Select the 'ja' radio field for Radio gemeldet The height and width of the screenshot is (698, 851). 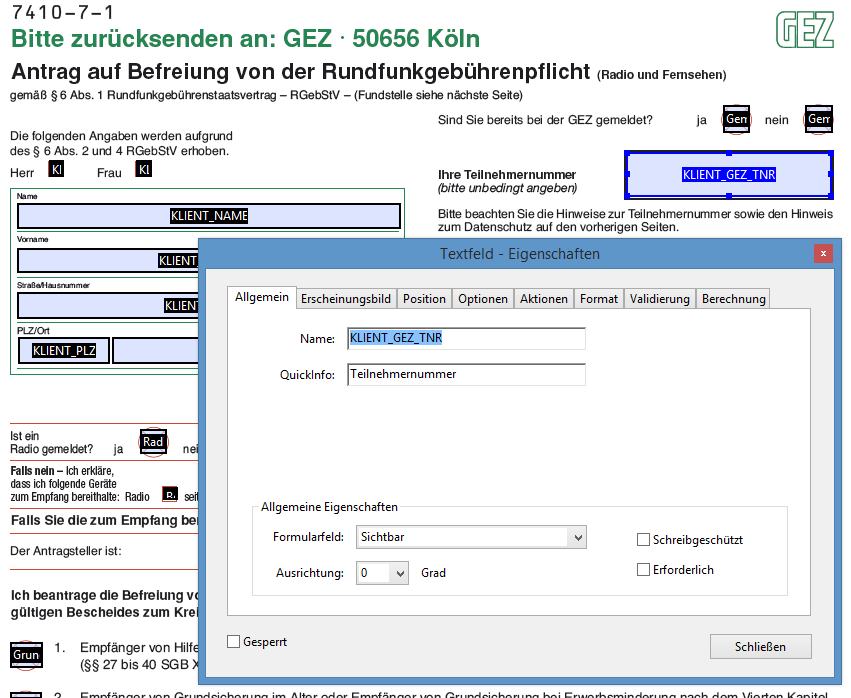coord(153,442)
